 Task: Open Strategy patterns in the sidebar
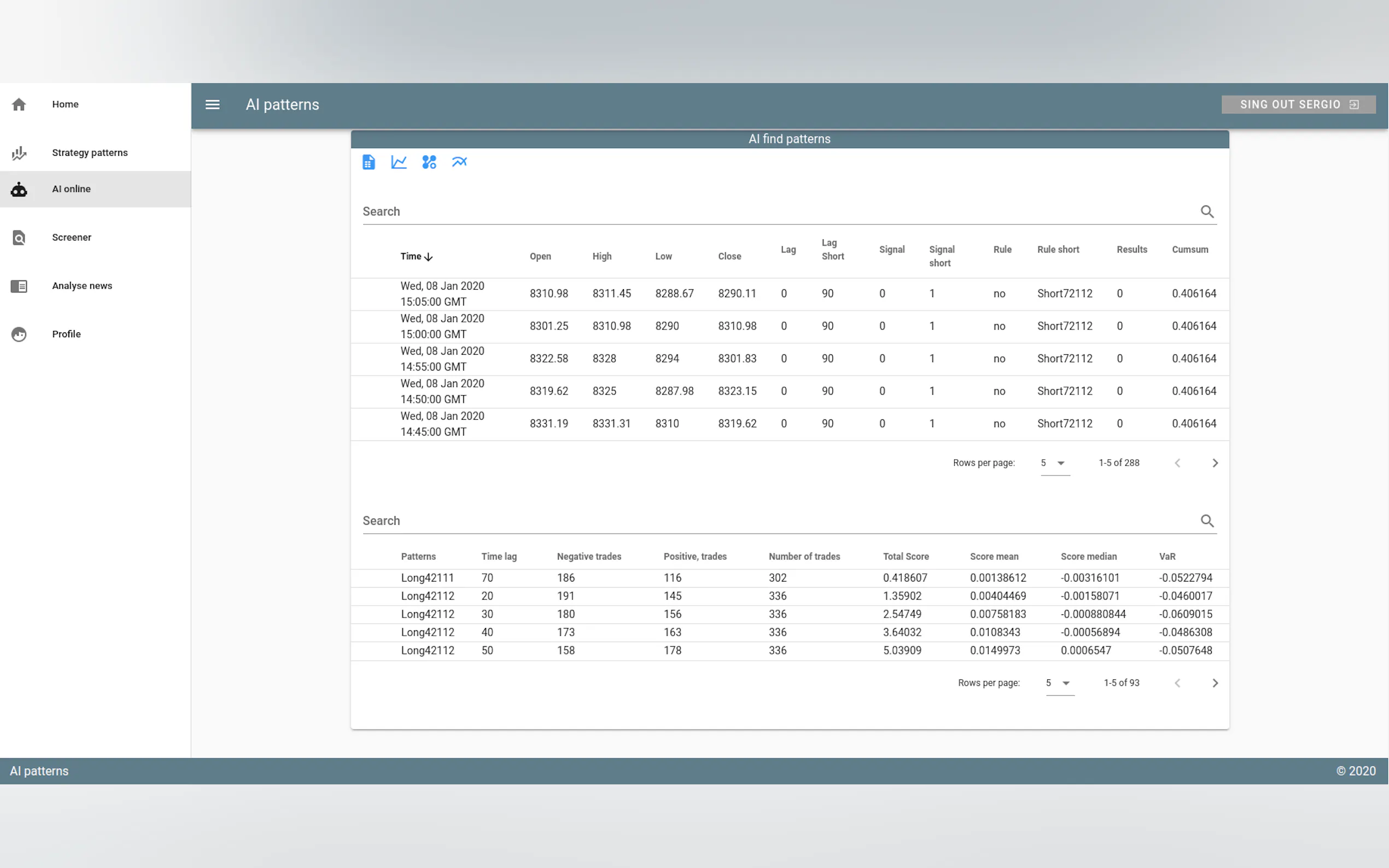click(x=90, y=153)
